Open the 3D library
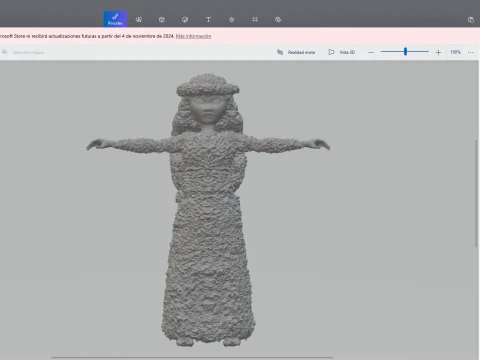The height and width of the screenshot is (360, 480). pos(278,20)
